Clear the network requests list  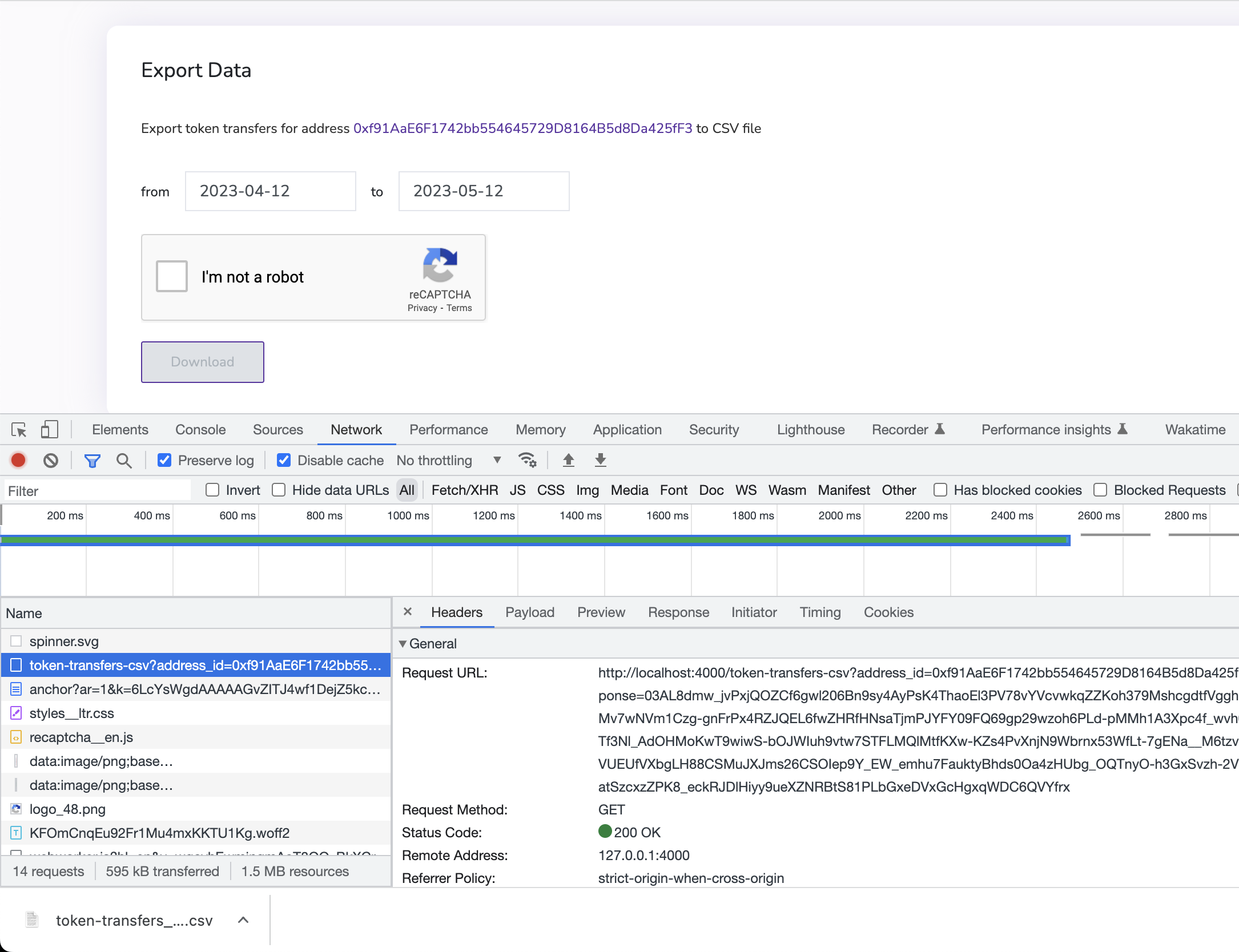[x=50, y=460]
